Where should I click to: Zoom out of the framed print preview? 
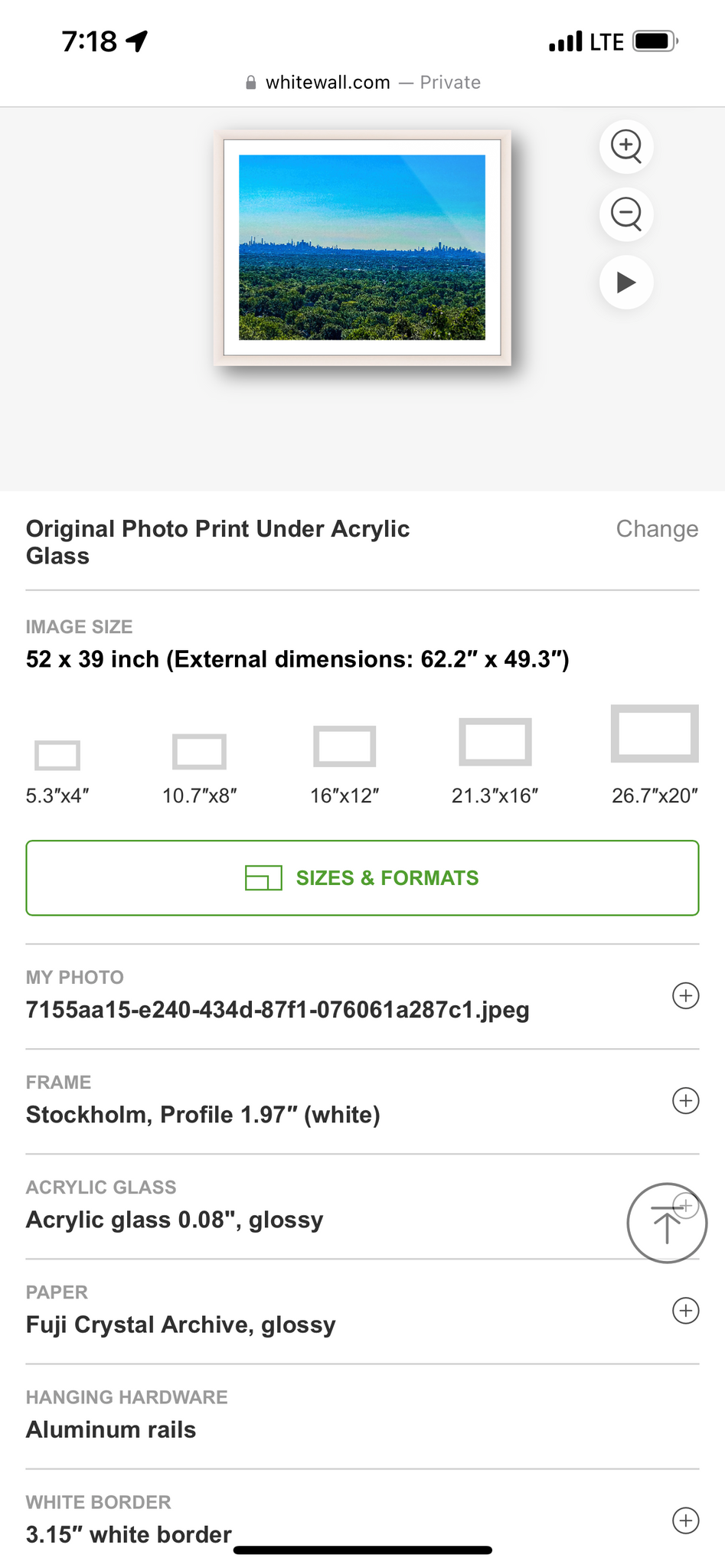626,214
